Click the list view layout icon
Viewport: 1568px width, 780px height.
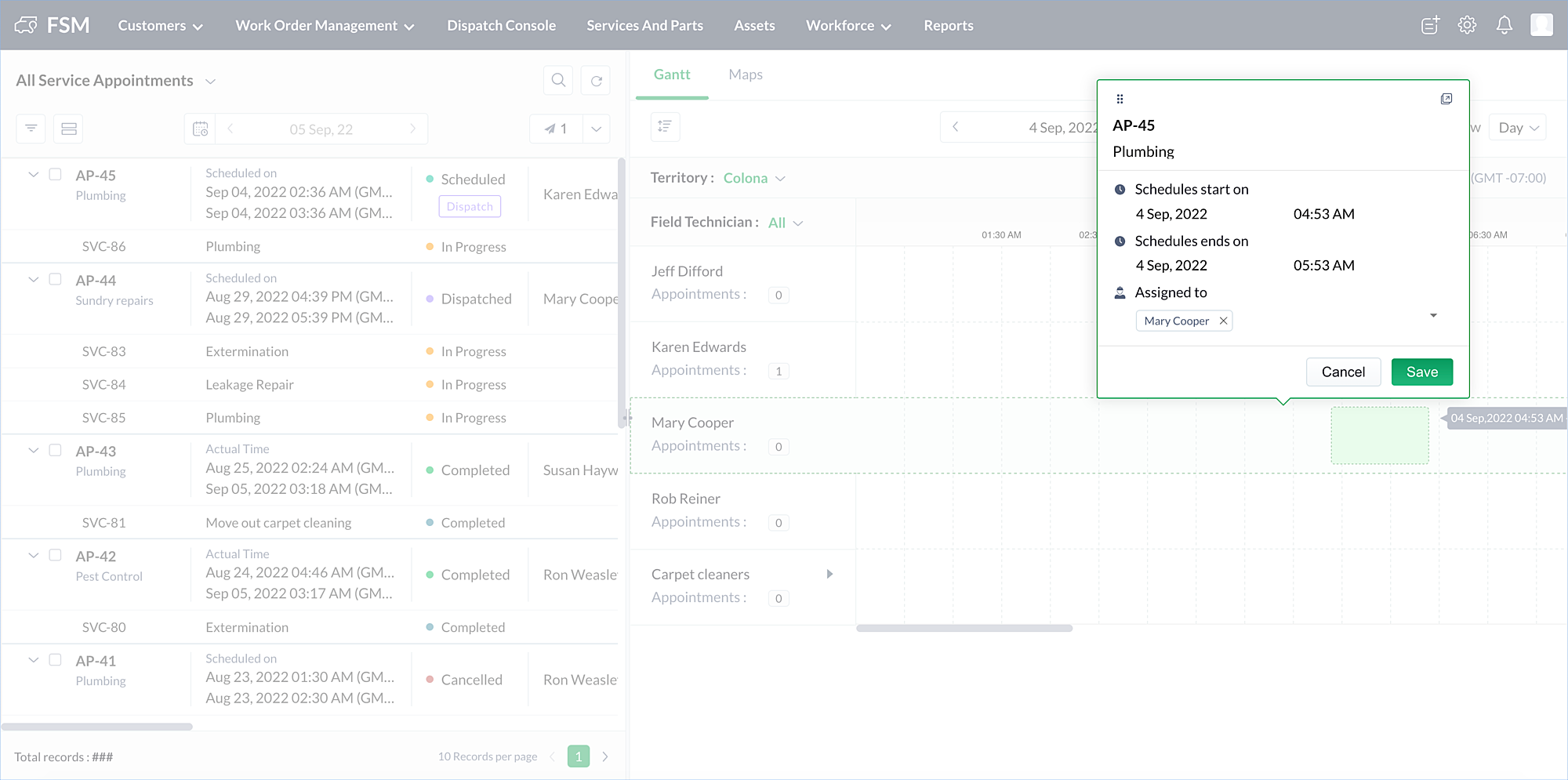coord(68,129)
